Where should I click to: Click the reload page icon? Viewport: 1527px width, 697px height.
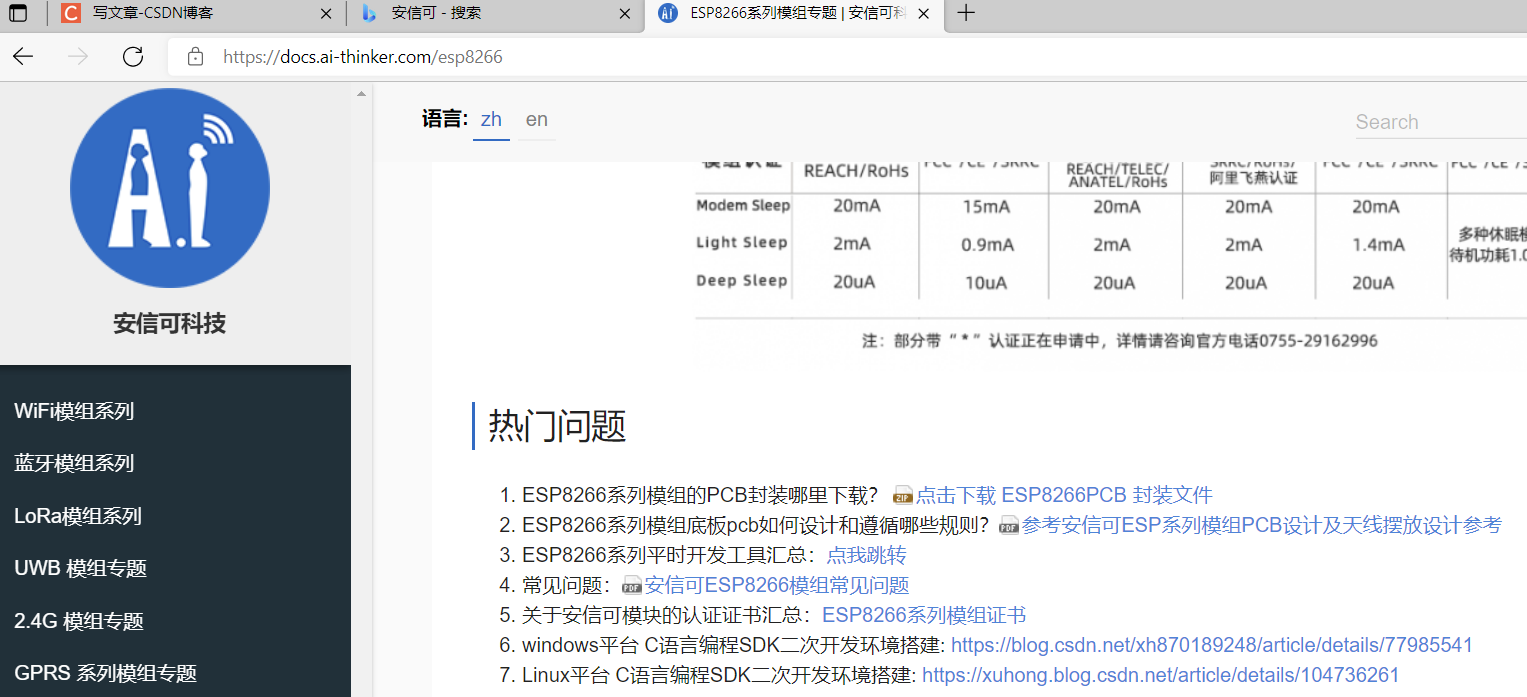coord(133,57)
